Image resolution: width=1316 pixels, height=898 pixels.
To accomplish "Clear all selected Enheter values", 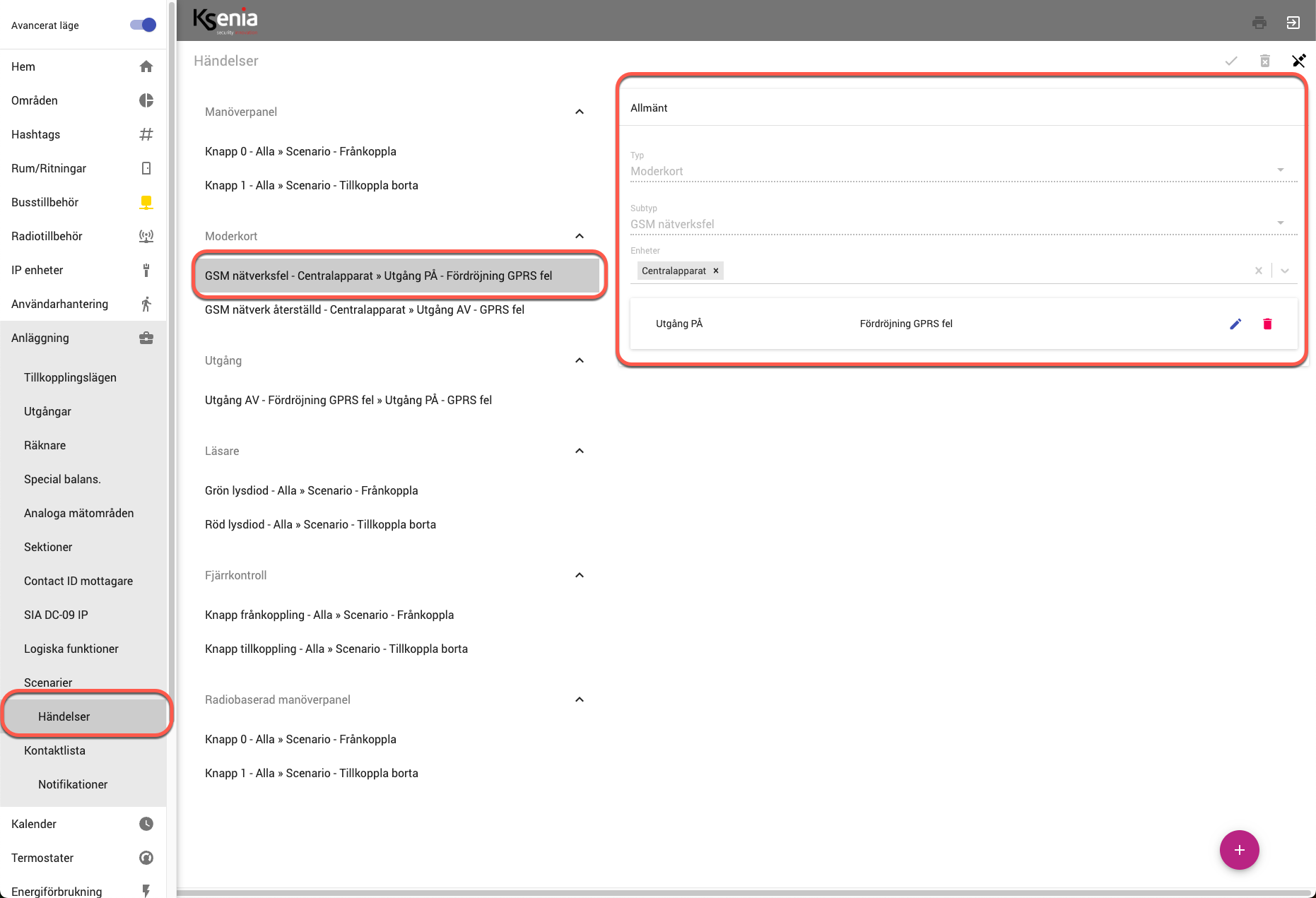I will (x=1258, y=271).
